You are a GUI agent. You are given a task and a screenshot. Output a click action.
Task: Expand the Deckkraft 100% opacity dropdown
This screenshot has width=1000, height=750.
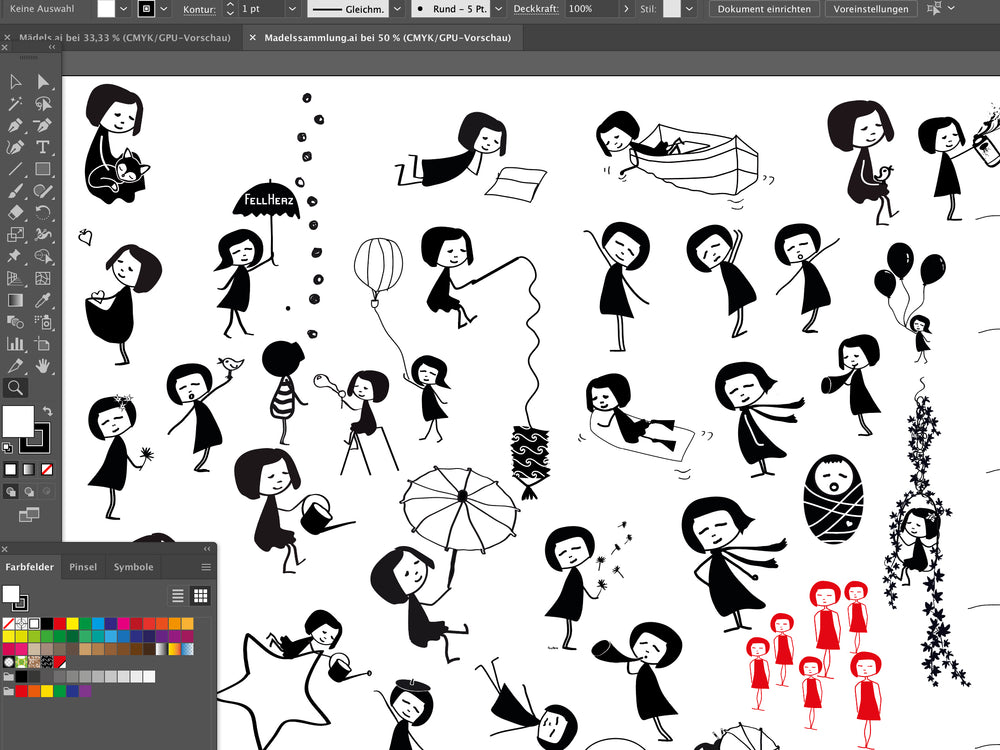[626, 9]
